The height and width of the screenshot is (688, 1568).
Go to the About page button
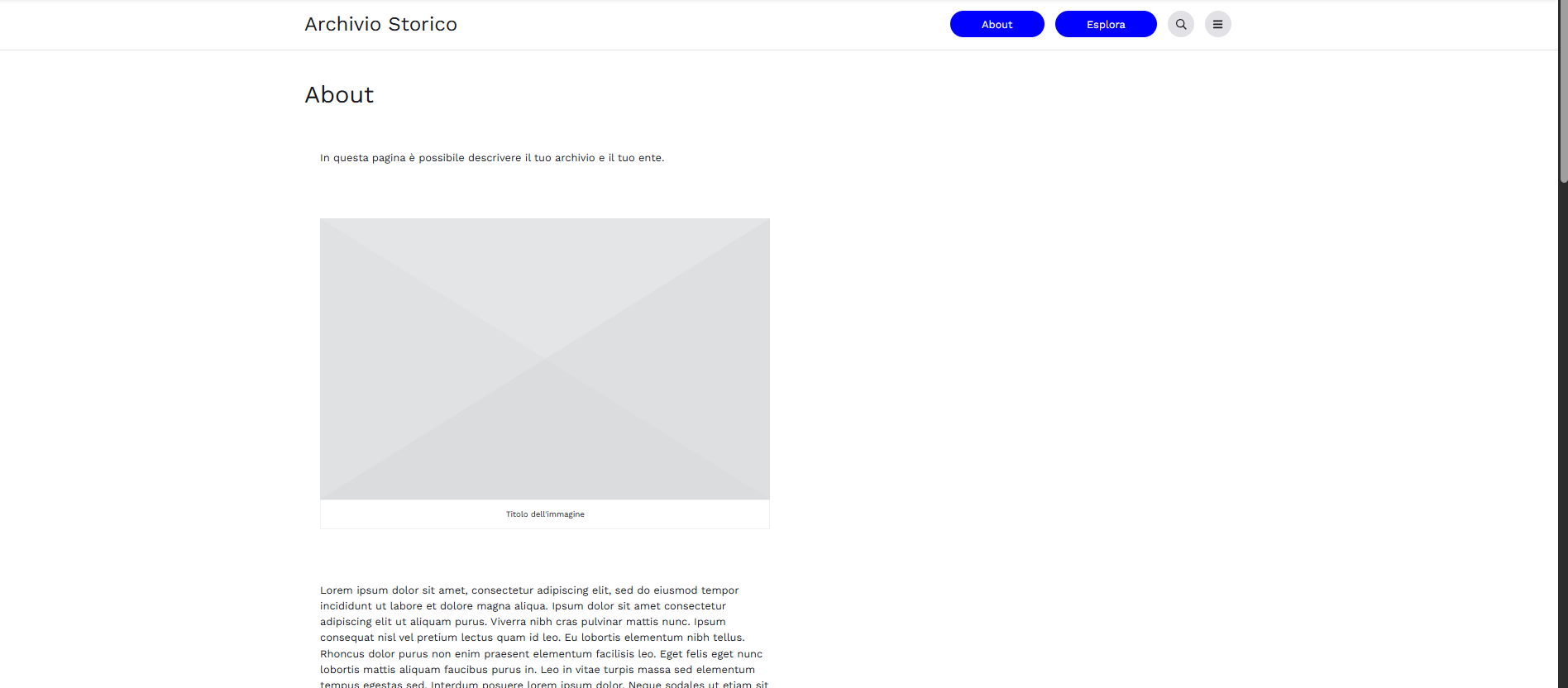tap(997, 24)
